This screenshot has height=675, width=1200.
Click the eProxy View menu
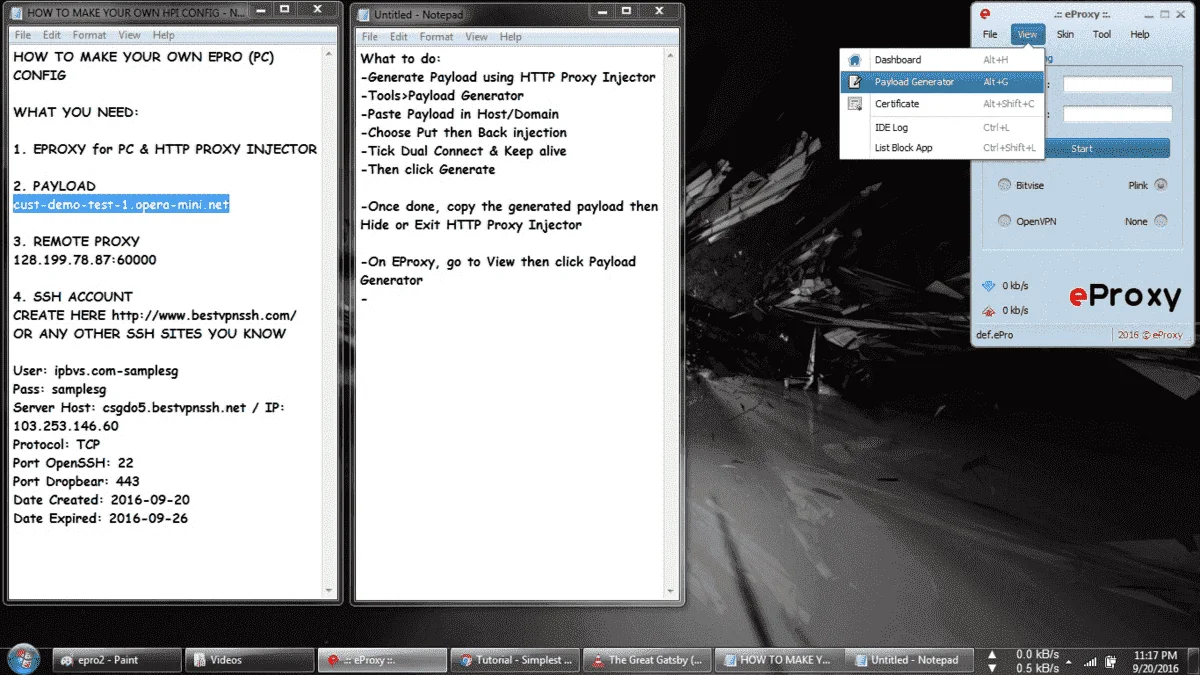click(x=1027, y=34)
